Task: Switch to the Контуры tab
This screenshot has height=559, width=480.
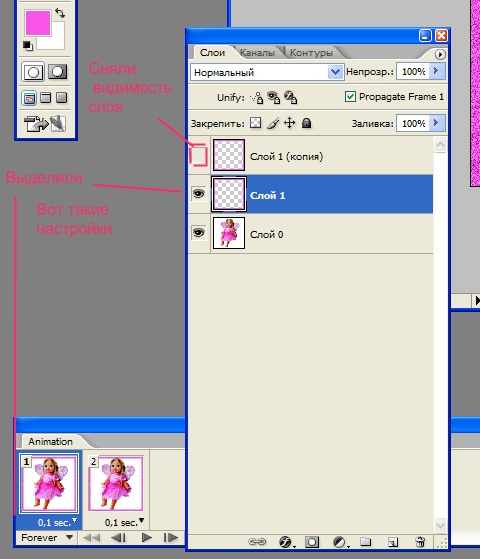Action: 311,53
